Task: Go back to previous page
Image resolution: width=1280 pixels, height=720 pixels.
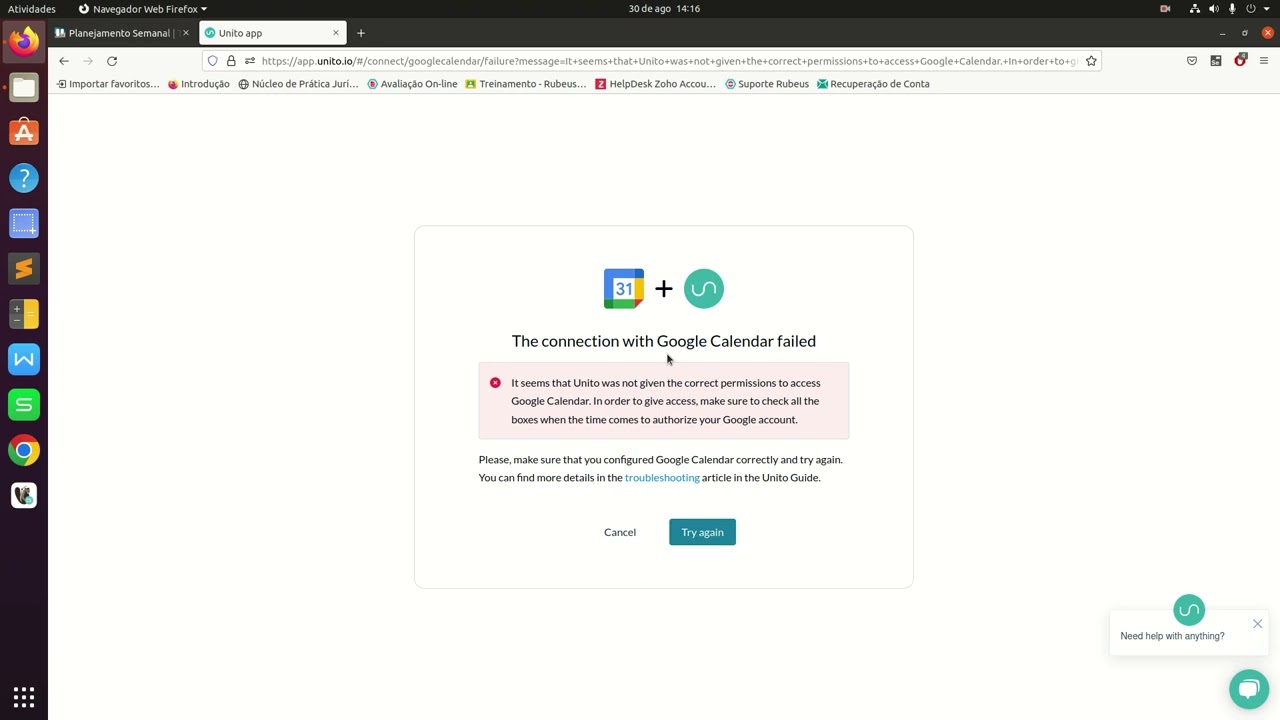Action: click(x=64, y=61)
